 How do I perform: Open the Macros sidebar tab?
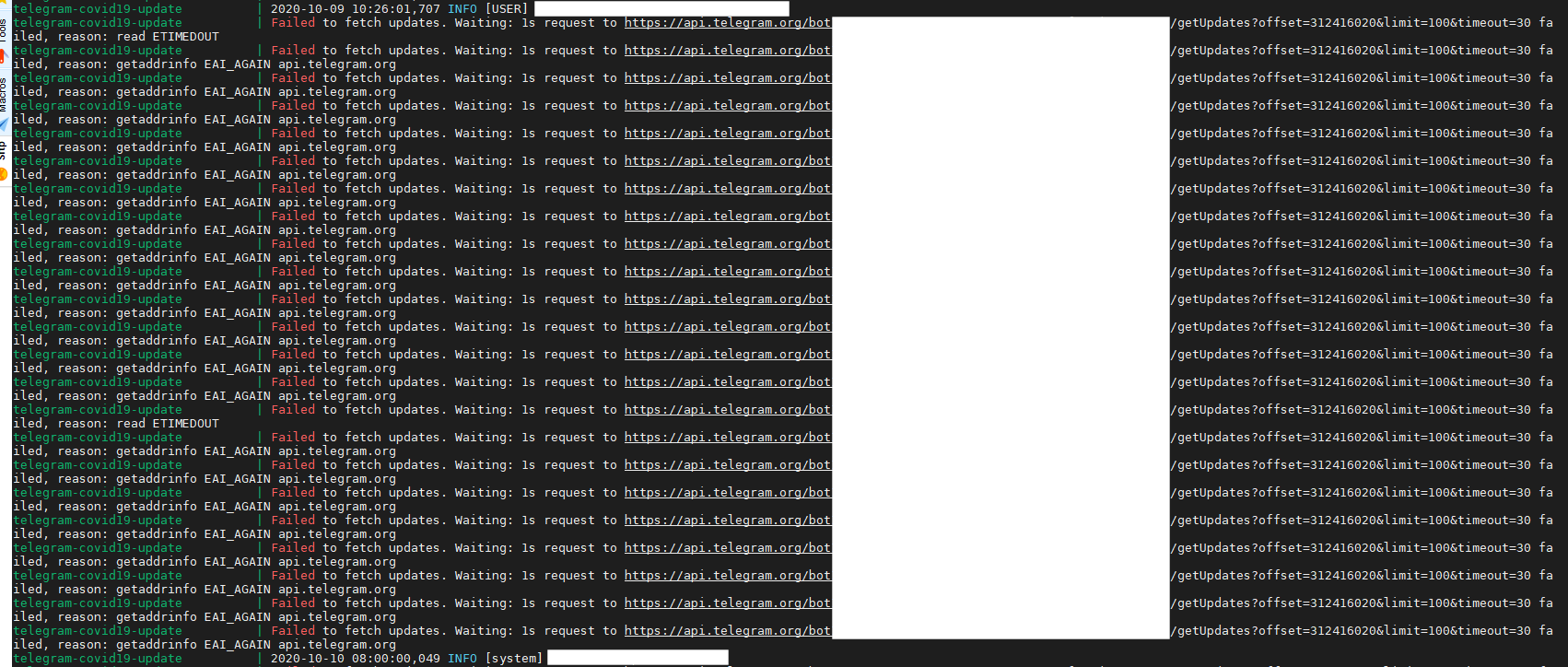(x=4, y=103)
